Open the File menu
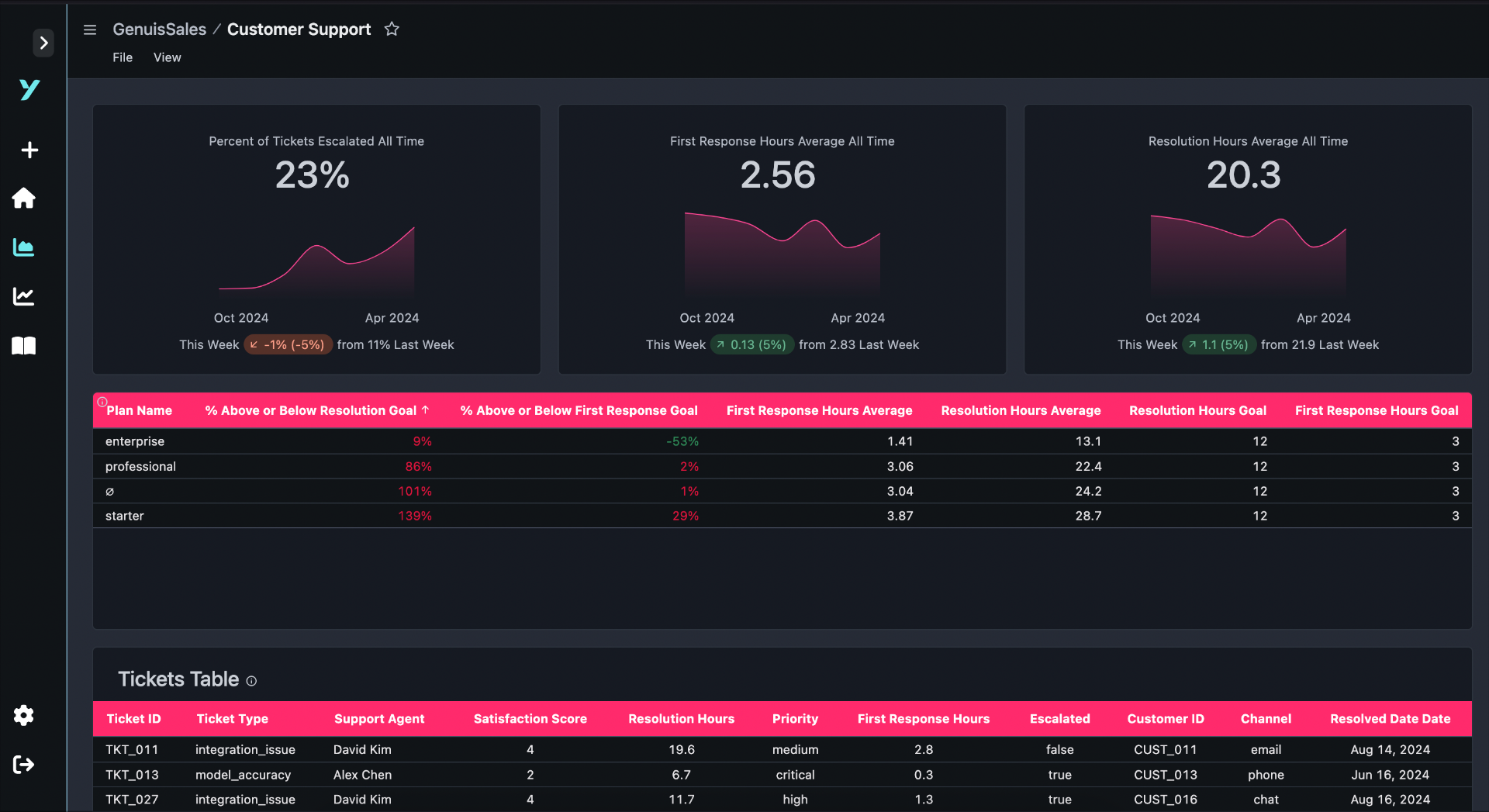 122,57
